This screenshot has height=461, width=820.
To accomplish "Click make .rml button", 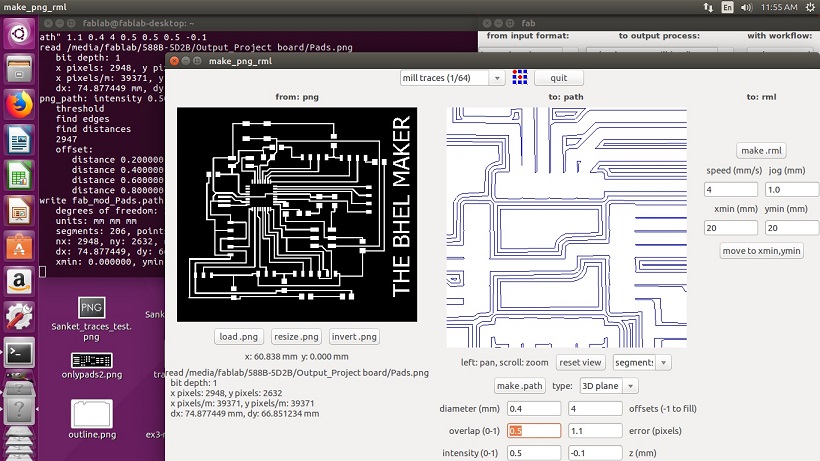I will tap(761, 151).
